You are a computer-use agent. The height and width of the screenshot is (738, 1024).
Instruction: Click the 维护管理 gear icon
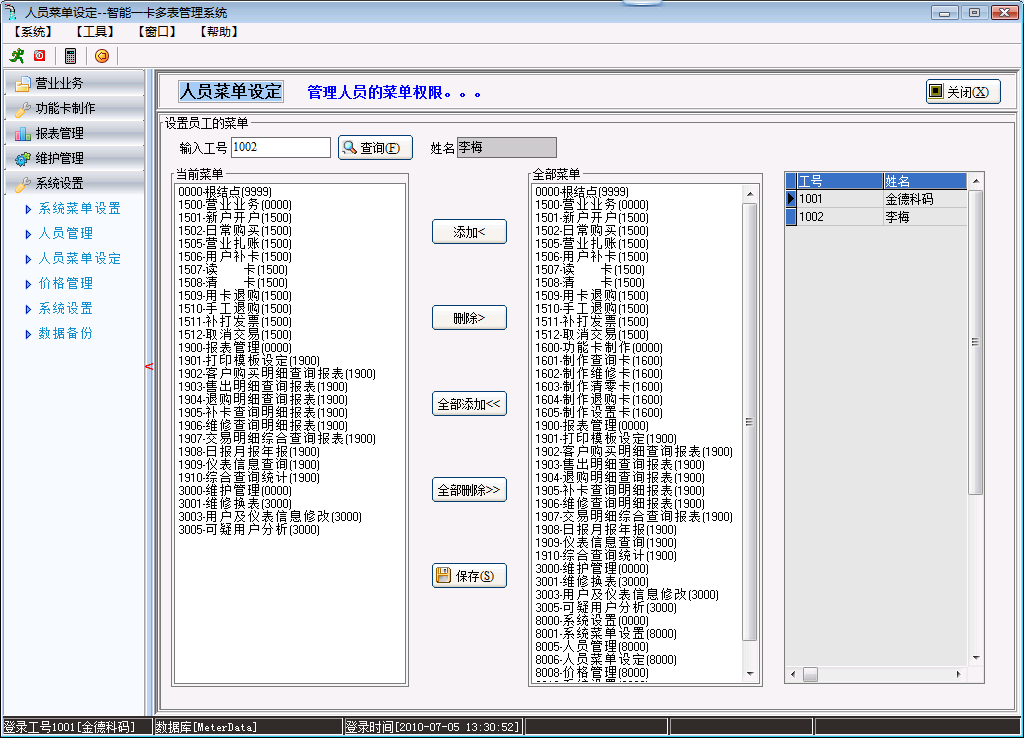(x=22, y=158)
